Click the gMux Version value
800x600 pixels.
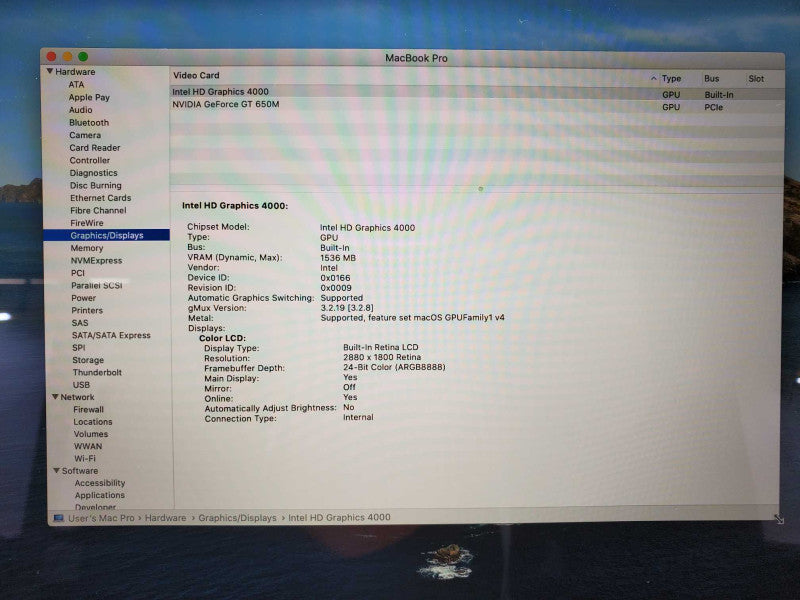347,308
